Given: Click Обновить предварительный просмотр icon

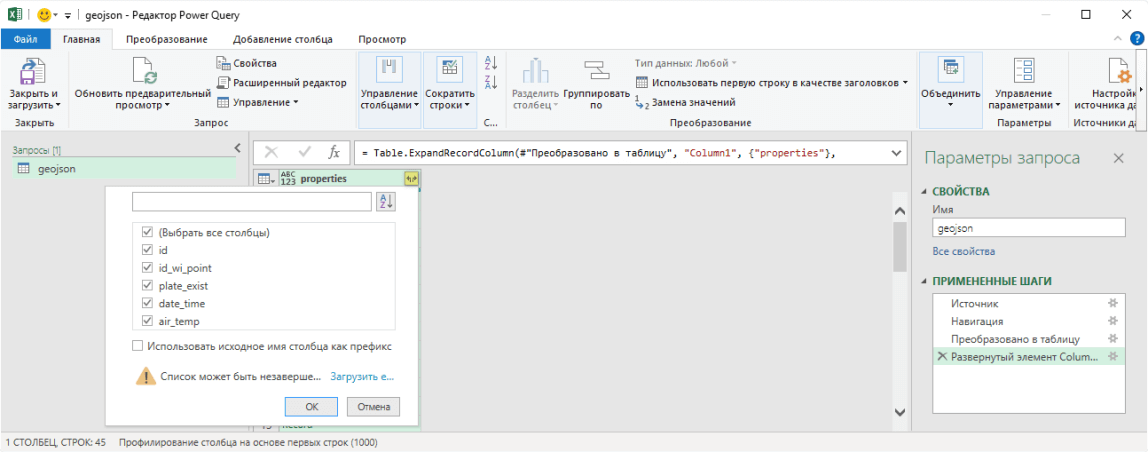Looking at the screenshot, I should (x=143, y=72).
